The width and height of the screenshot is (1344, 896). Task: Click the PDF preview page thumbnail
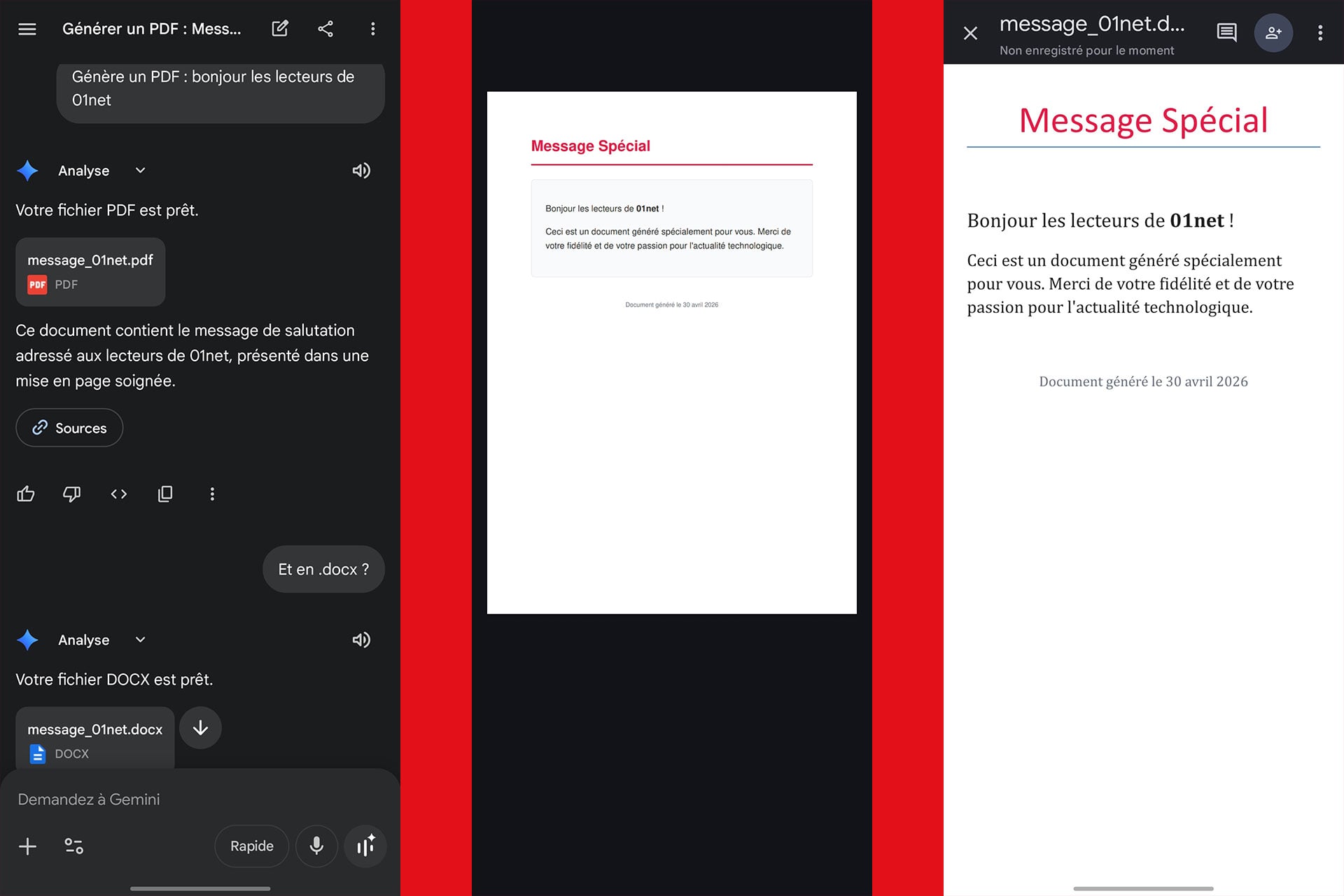(x=672, y=353)
